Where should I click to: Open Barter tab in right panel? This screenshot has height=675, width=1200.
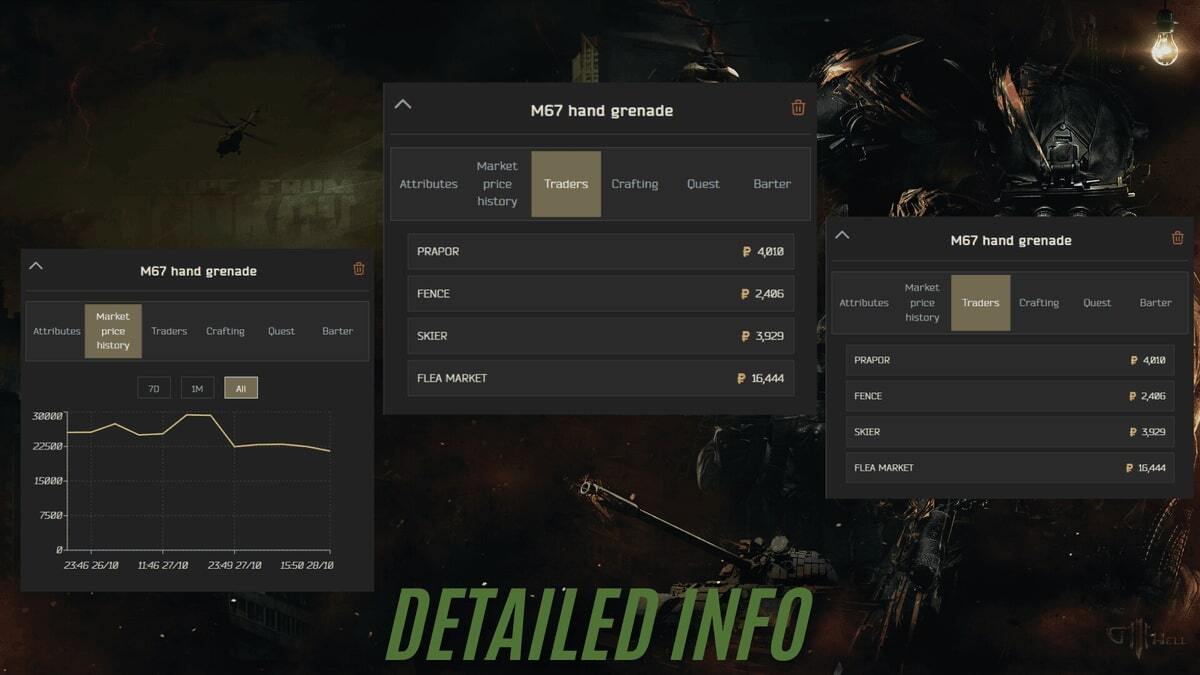tap(1156, 303)
